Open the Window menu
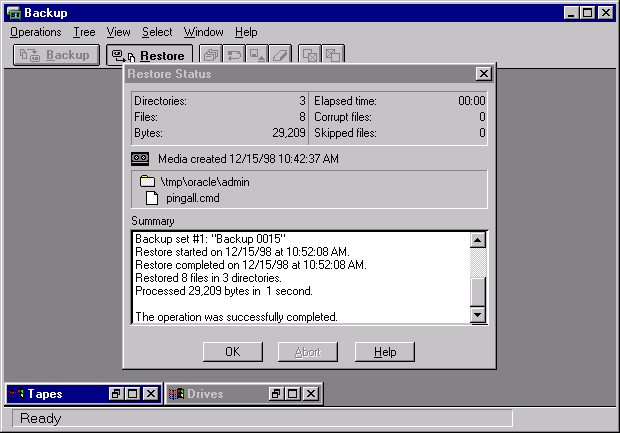 pyautogui.click(x=203, y=32)
